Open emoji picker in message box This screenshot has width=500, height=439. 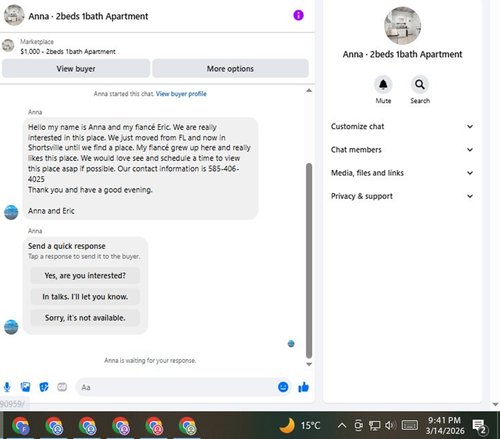click(x=283, y=387)
